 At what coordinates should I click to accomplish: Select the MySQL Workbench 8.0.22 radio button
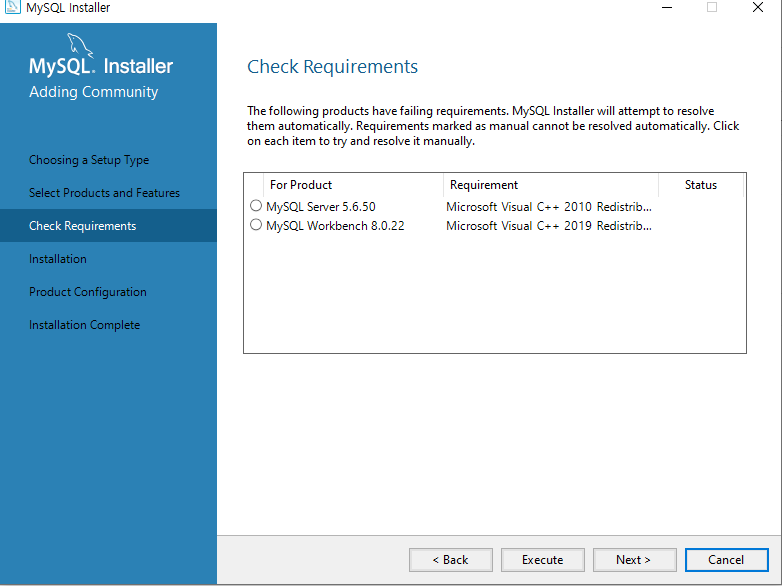click(x=256, y=225)
